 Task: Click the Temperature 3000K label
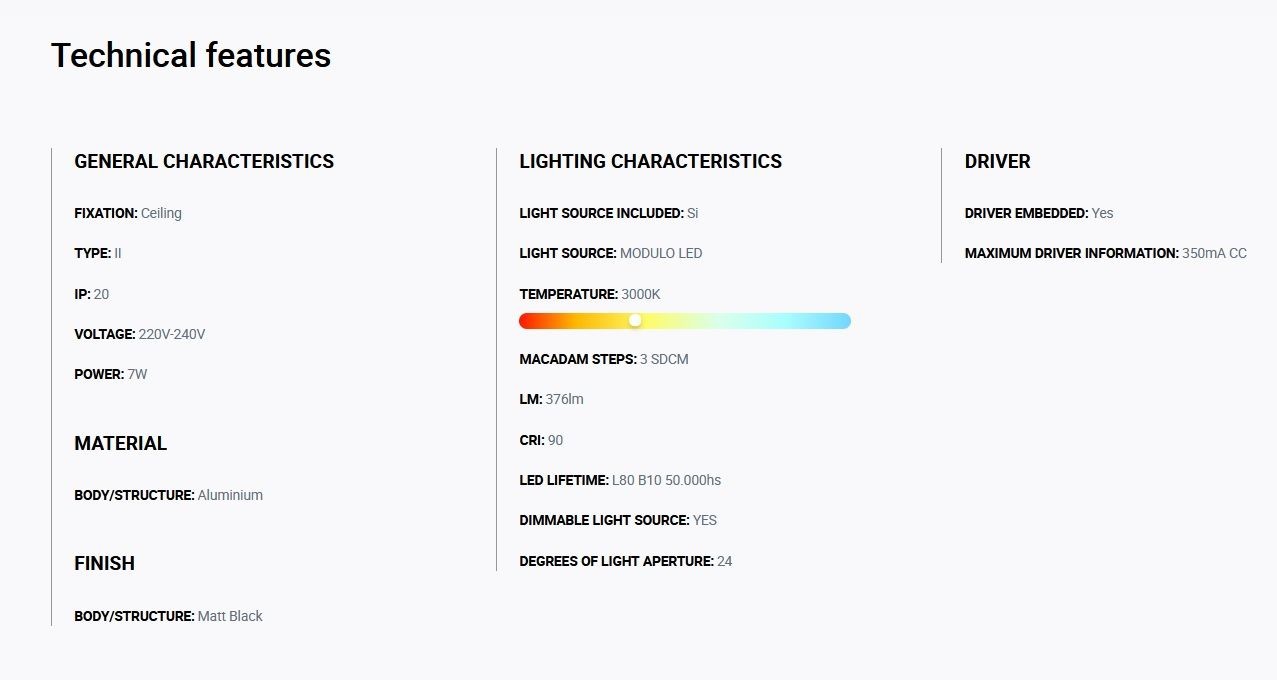[590, 294]
